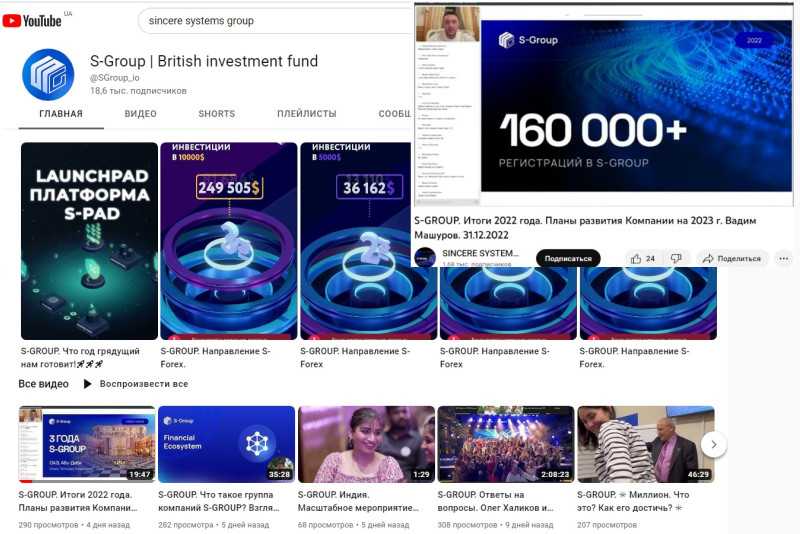Open the three-dot more actions menu
This screenshot has width=800, height=534.
(x=784, y=259)
